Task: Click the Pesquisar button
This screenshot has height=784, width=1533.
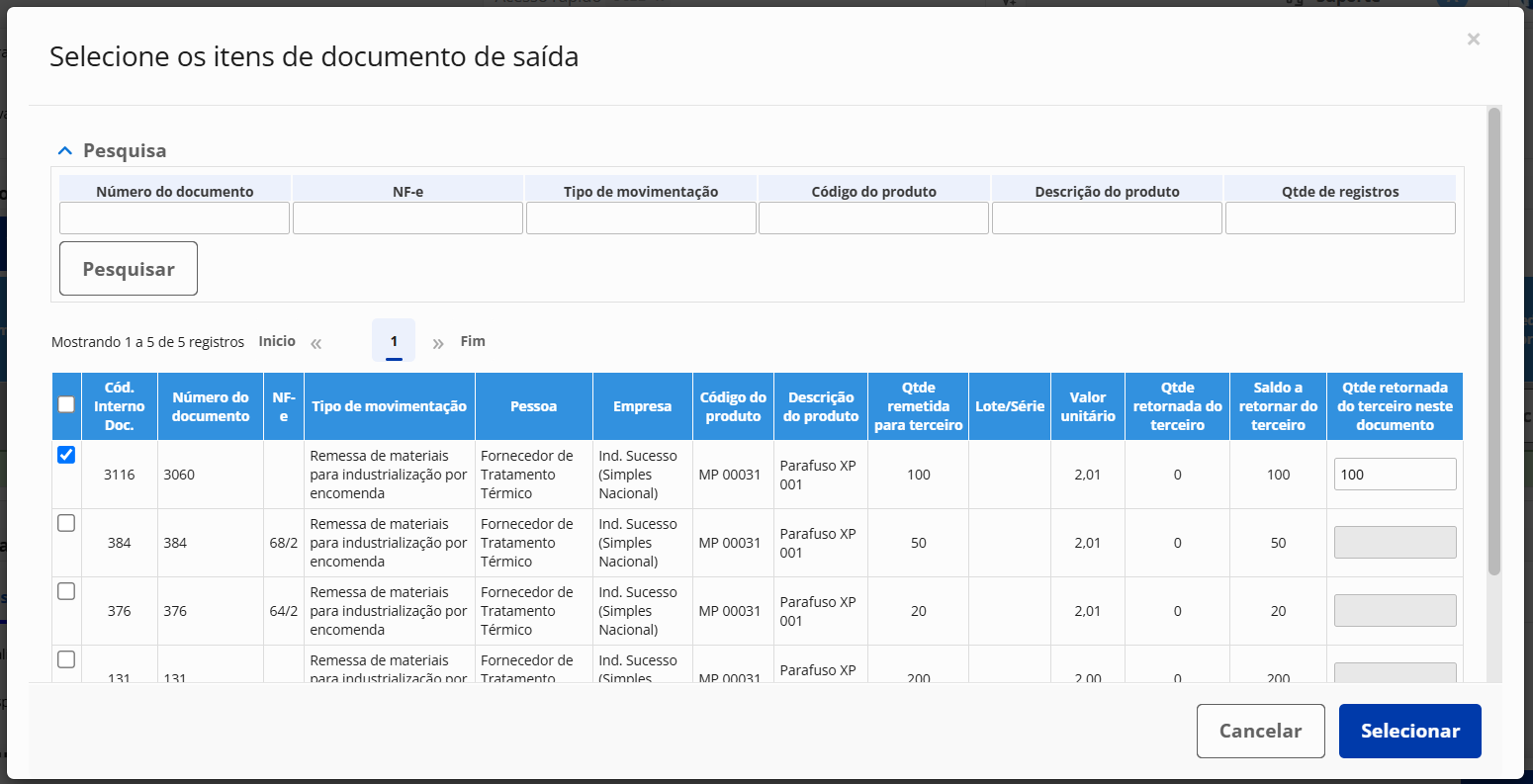Action: click(x=129, y=269)
